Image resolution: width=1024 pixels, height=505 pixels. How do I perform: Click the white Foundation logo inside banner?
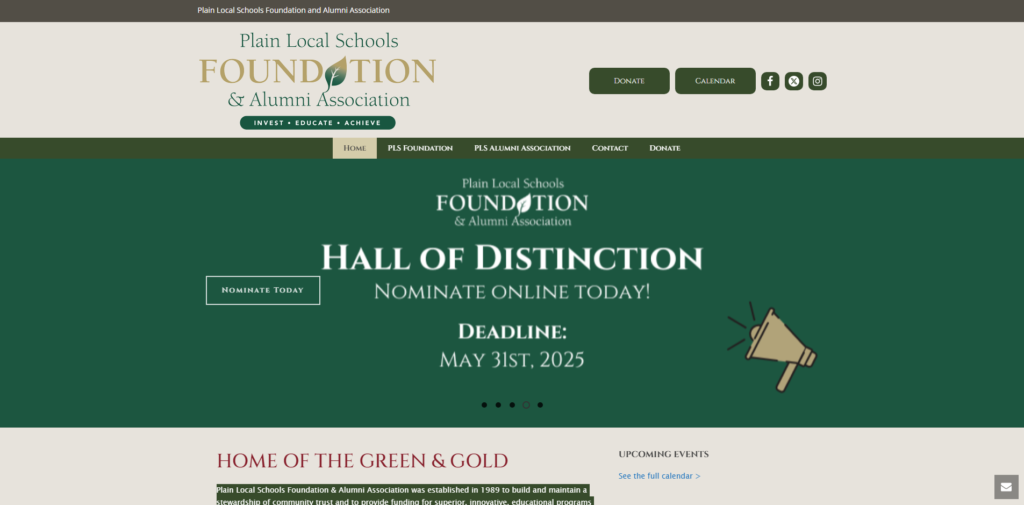pos(512,202)
